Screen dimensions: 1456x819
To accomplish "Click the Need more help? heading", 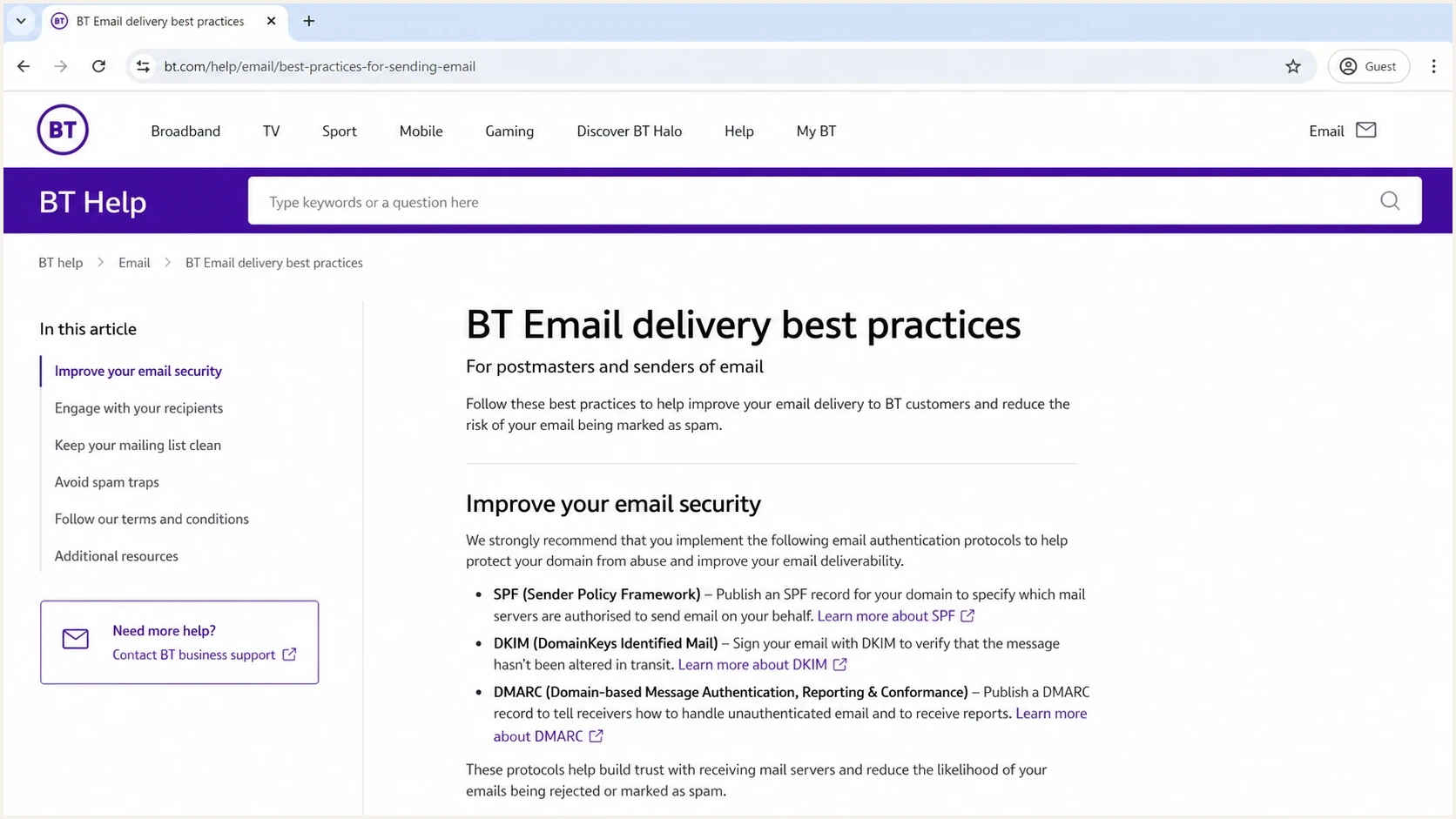I will (x=164, y=630).
